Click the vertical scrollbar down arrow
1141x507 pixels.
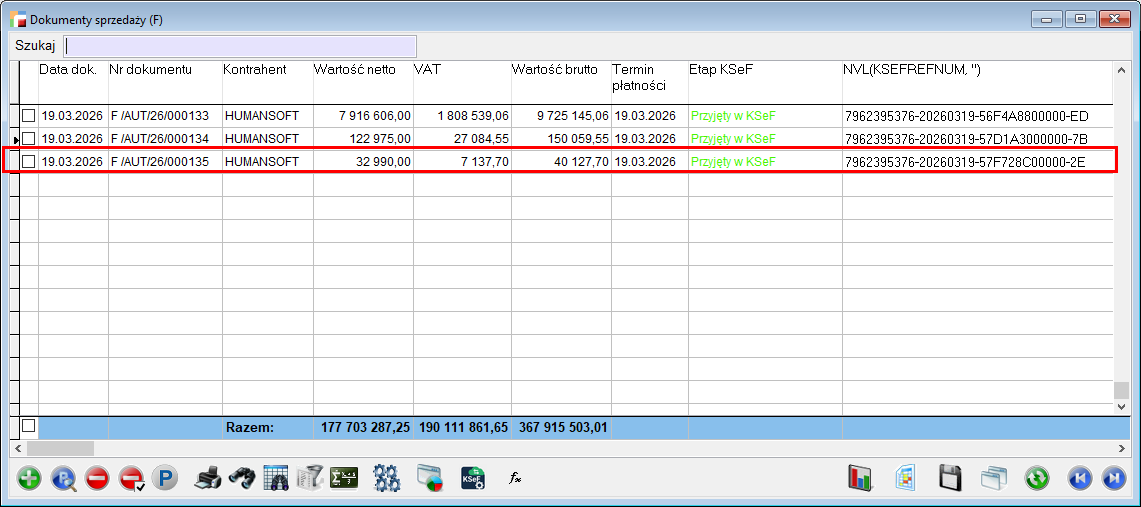(1122, 407)
